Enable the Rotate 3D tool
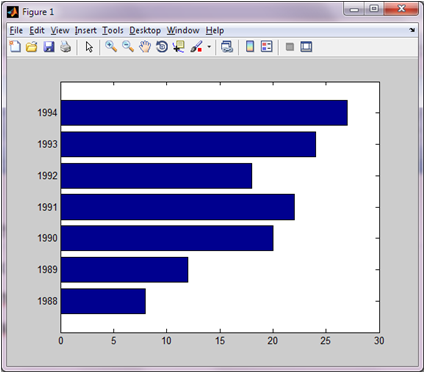The image size is (425, 373). tap(162, 47)
